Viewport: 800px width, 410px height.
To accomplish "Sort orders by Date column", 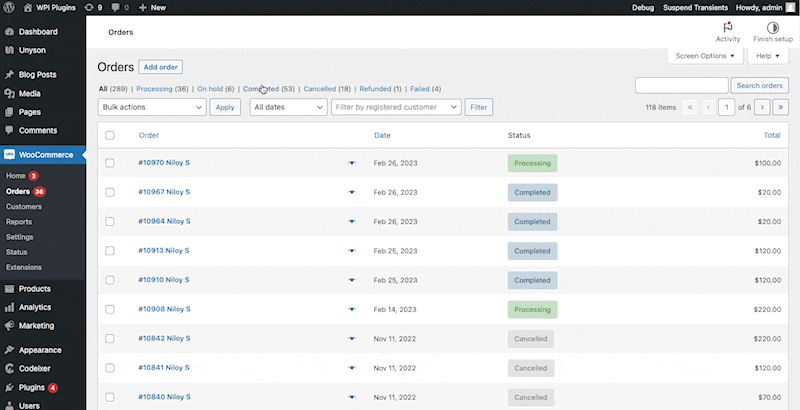I will 382,135.
